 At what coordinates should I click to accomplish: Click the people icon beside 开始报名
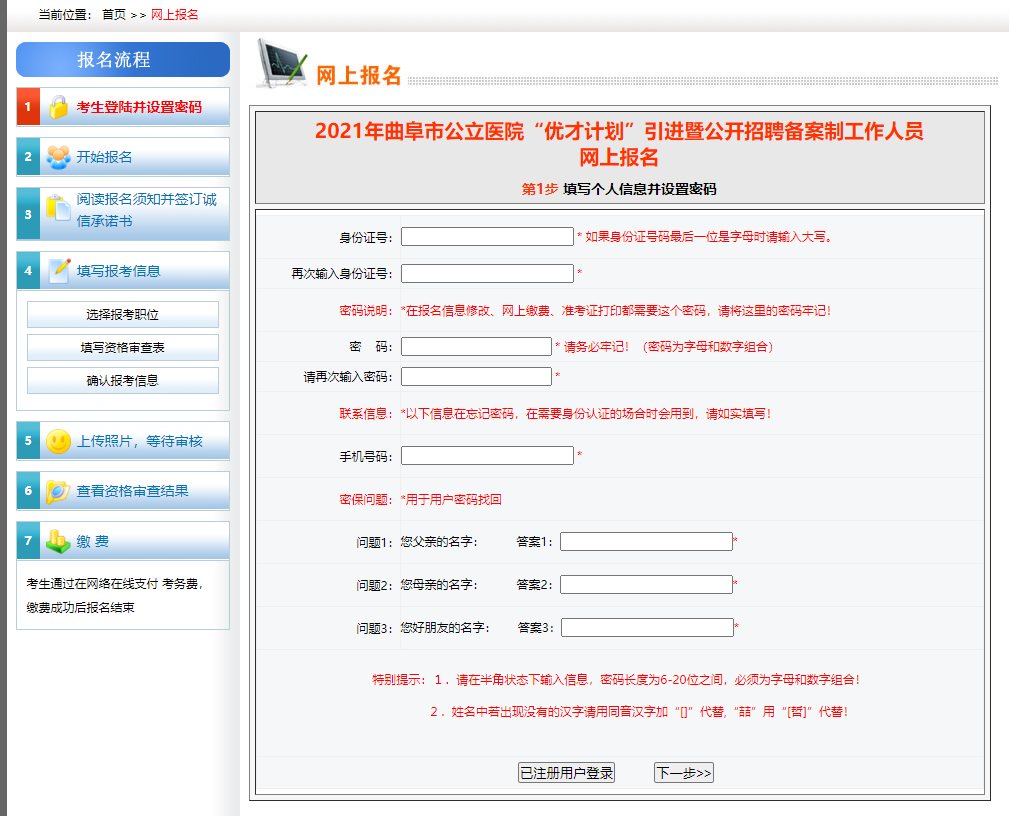tap(59, 157)
